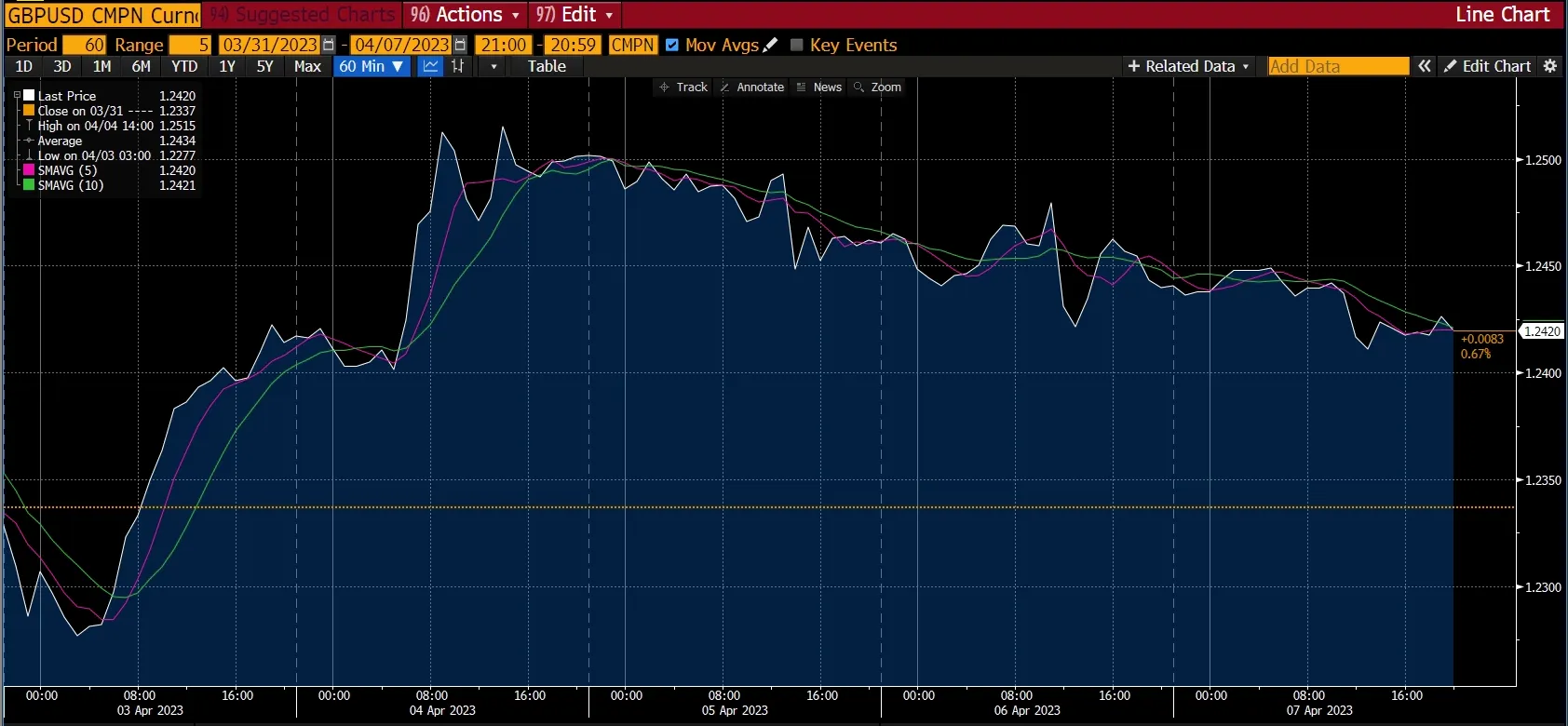The image size is (1568, 726).
Task: Expand the Related Data dropdown
Action: click(1188, 66)
